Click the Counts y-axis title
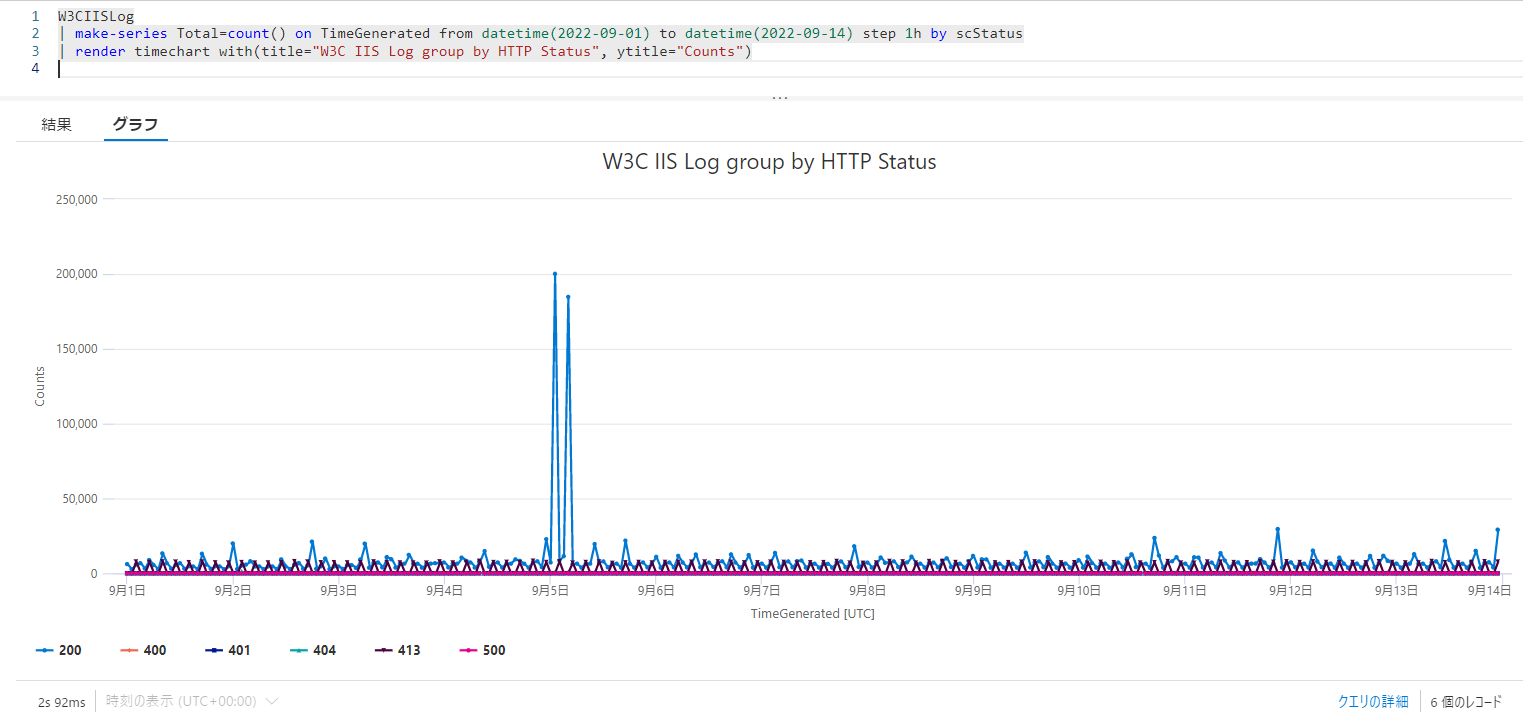The height and width of the screenshot is (724, 1523). [x=40, y=386]
